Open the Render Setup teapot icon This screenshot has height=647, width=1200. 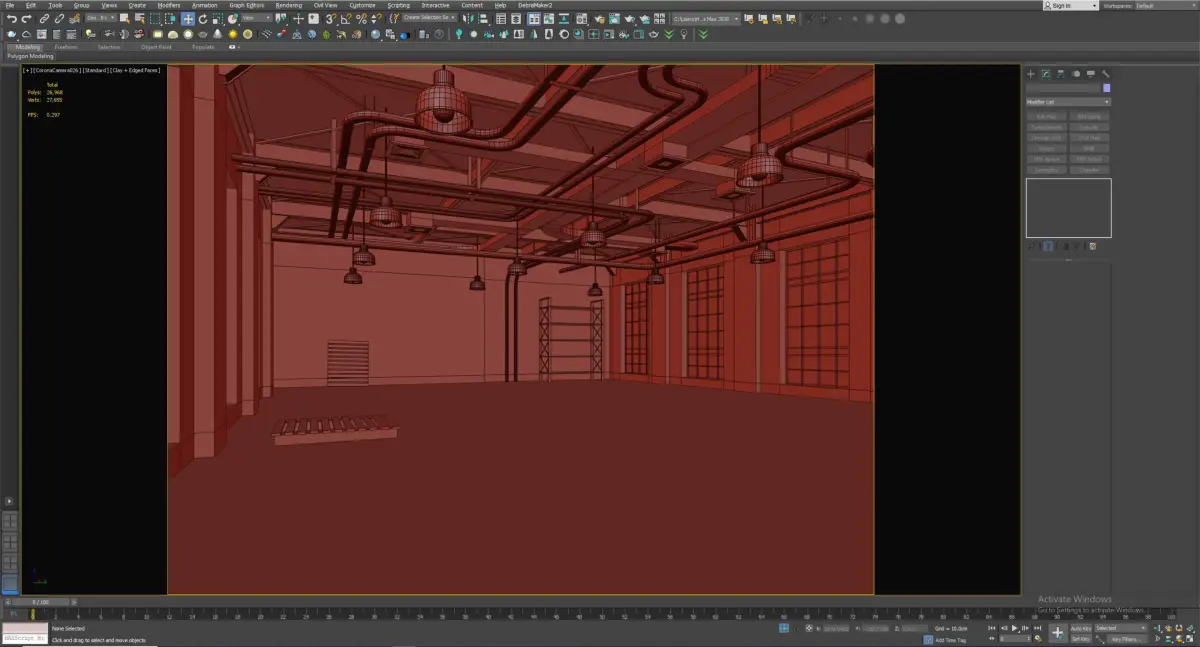600,18
